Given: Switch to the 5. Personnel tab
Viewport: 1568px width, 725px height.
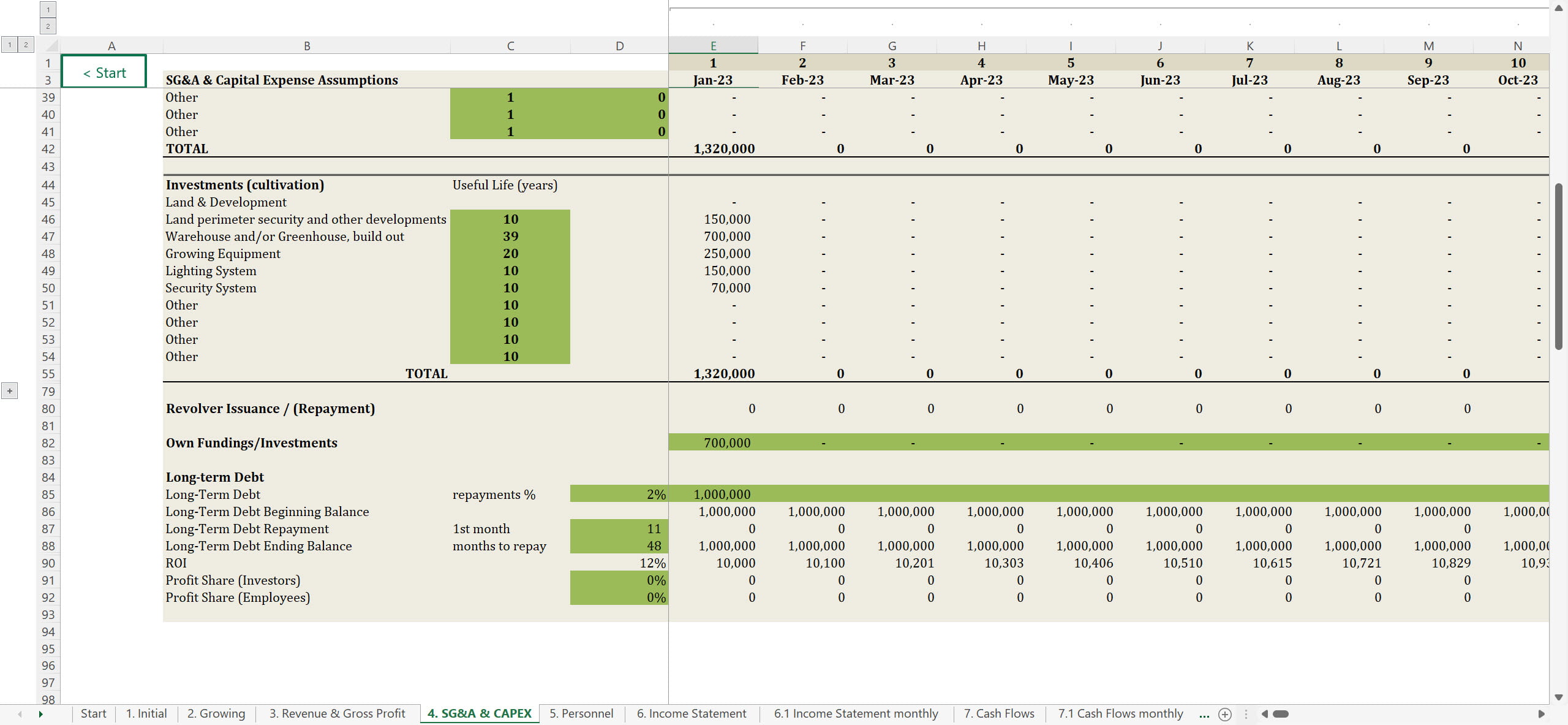Looking at the screenshot, I should [x=581, y=714].
